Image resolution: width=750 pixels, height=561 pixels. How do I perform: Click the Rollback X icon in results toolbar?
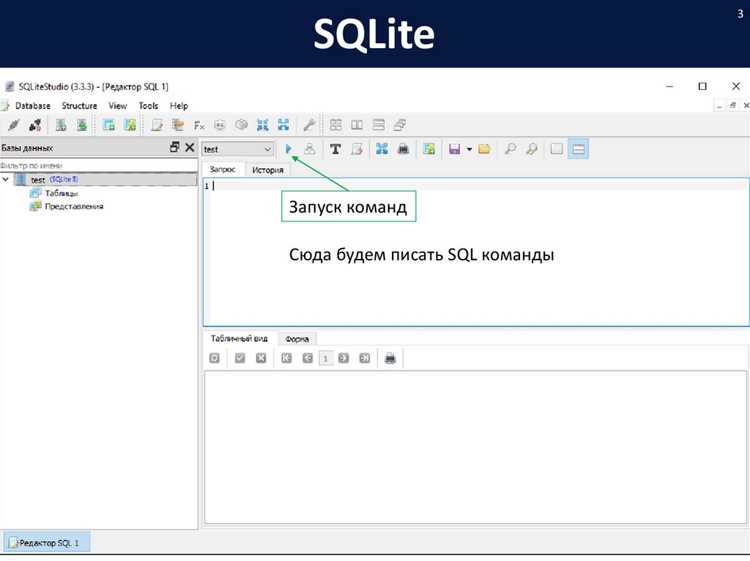point(261,358)
